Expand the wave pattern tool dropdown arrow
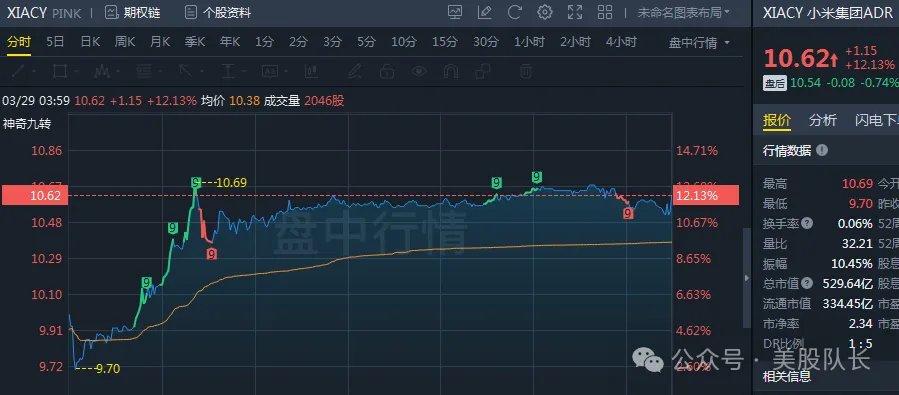The height and width of the screenshot is (395, 899). [x=118, y=72]
